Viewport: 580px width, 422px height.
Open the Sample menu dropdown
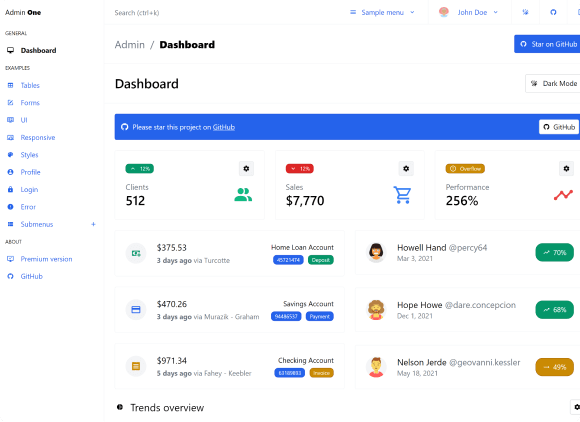point(382,13)
